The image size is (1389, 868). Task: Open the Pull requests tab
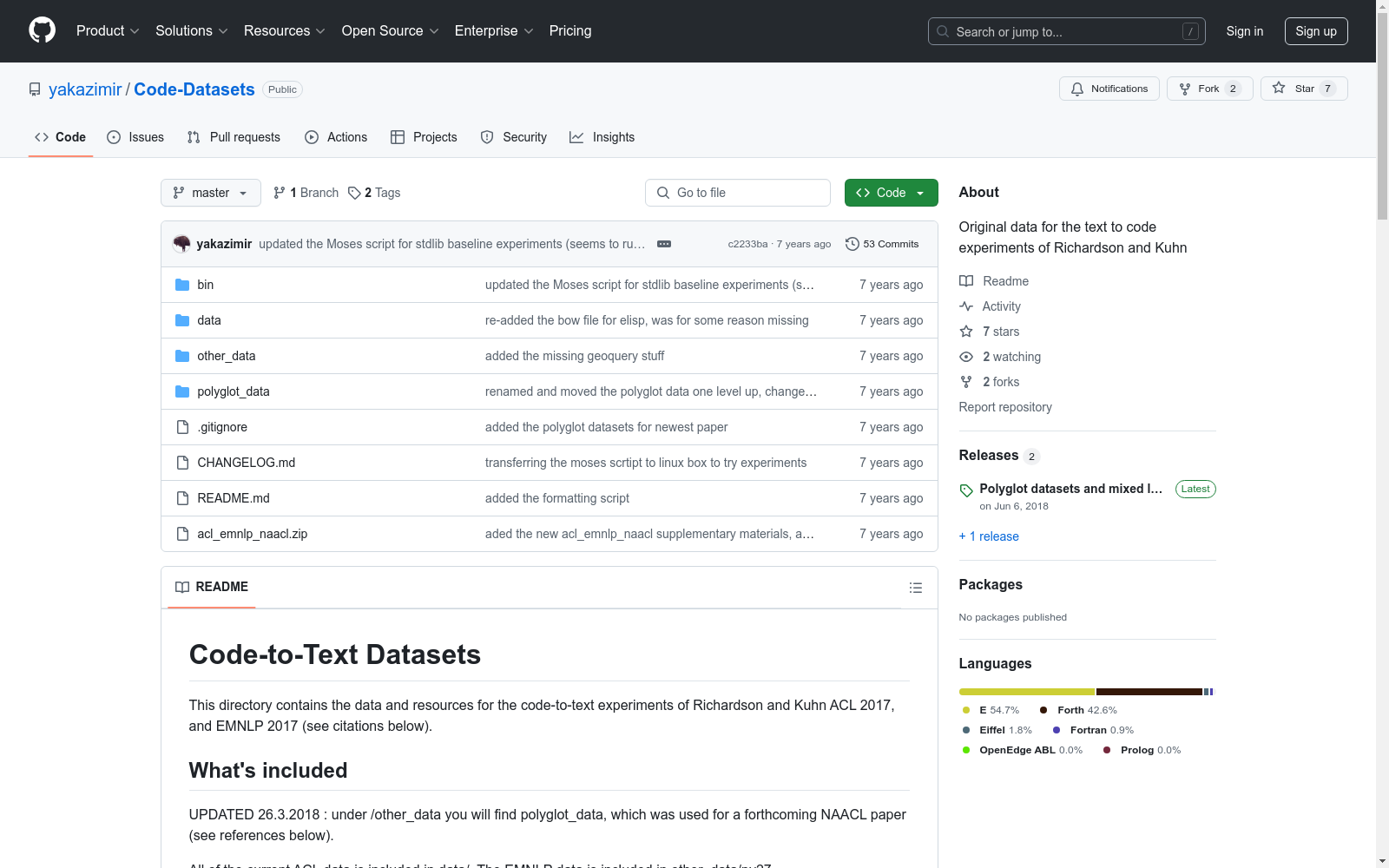pos(234,137)
